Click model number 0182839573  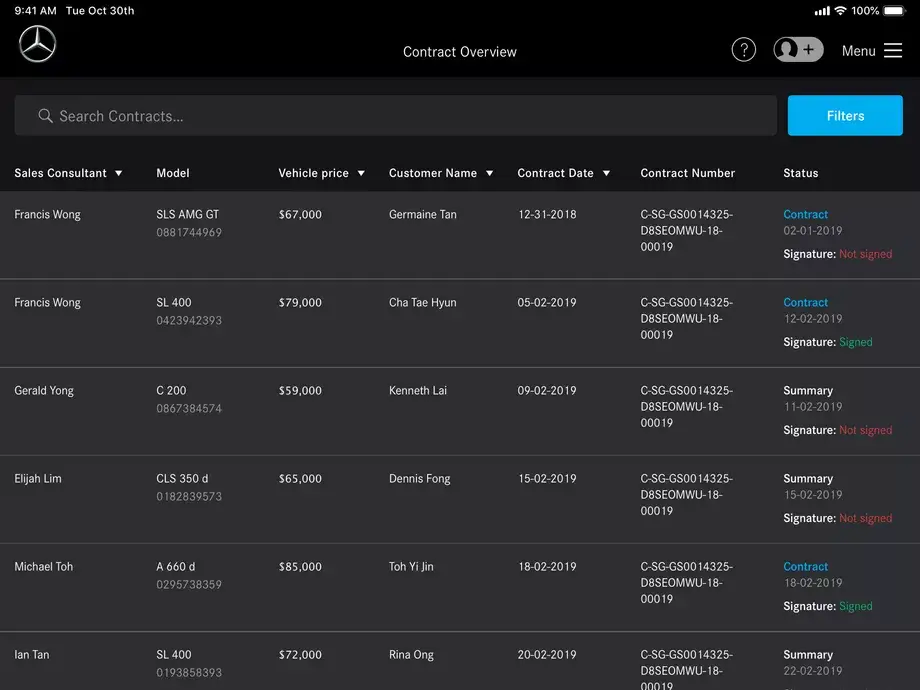[189, 496]
